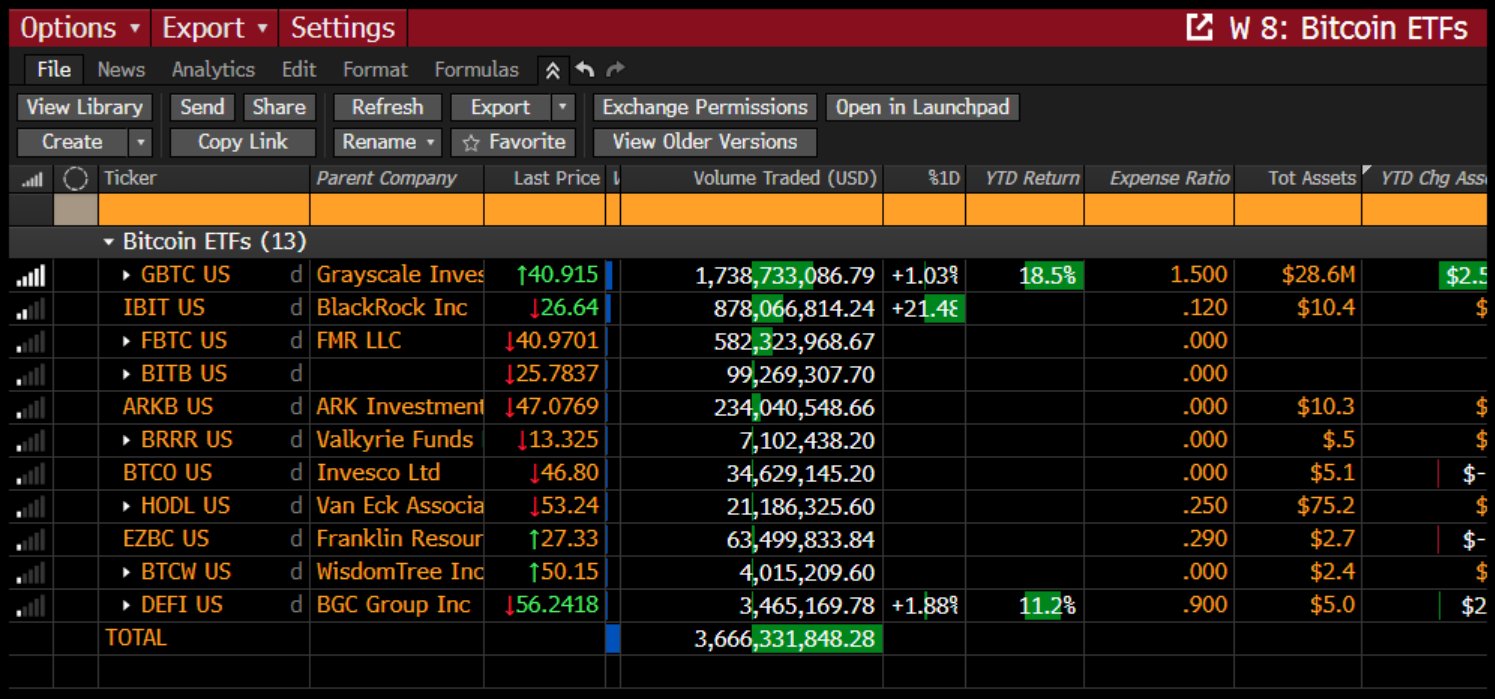1495x699 pixels.
Task: Click the View Library button
Action: [84, 107]
